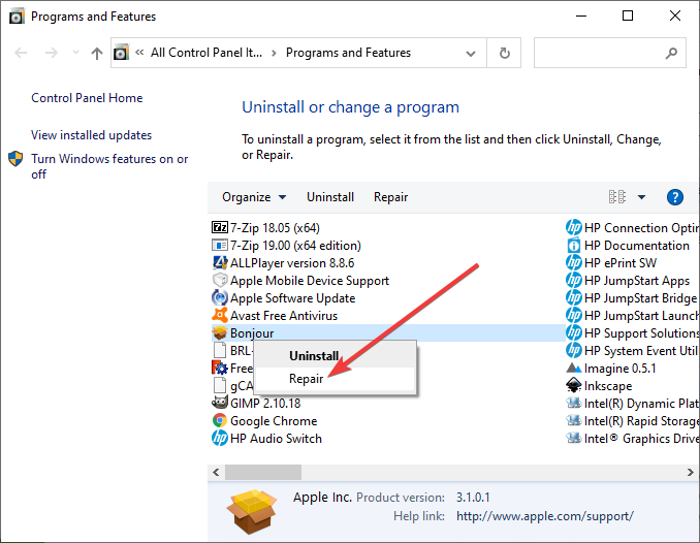Screen dimensions: 700x543
Task: Open help with the question mark icon
Action: click(674, 197)
